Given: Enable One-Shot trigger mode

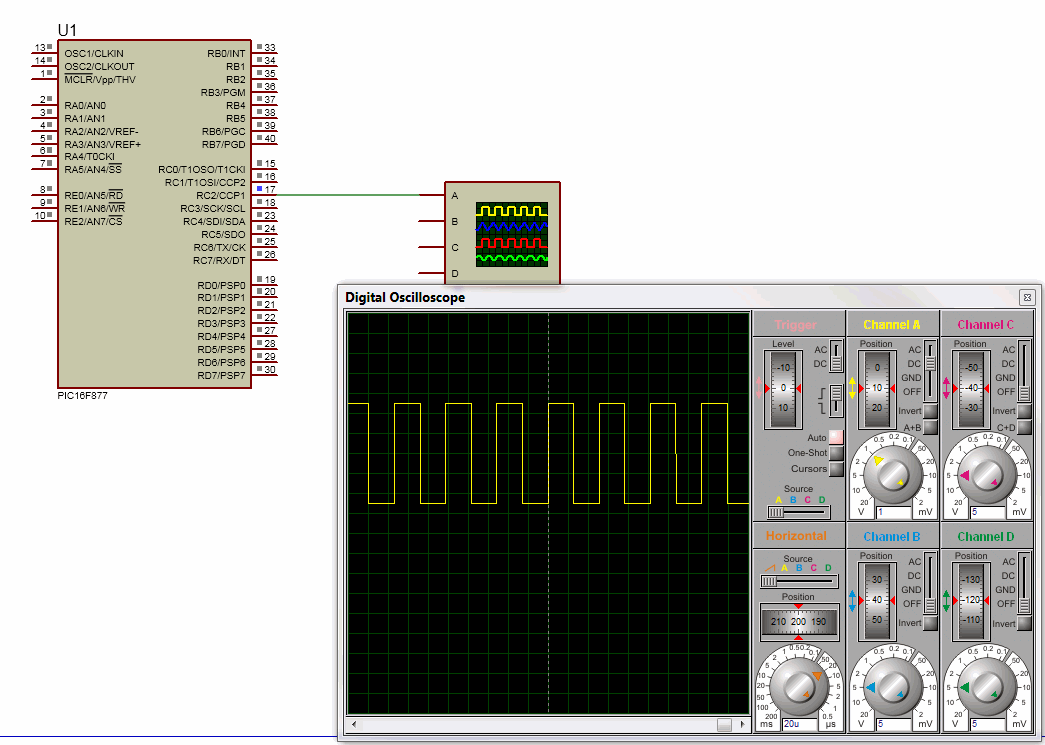Looking at the screenshot, I should (836, 453).
